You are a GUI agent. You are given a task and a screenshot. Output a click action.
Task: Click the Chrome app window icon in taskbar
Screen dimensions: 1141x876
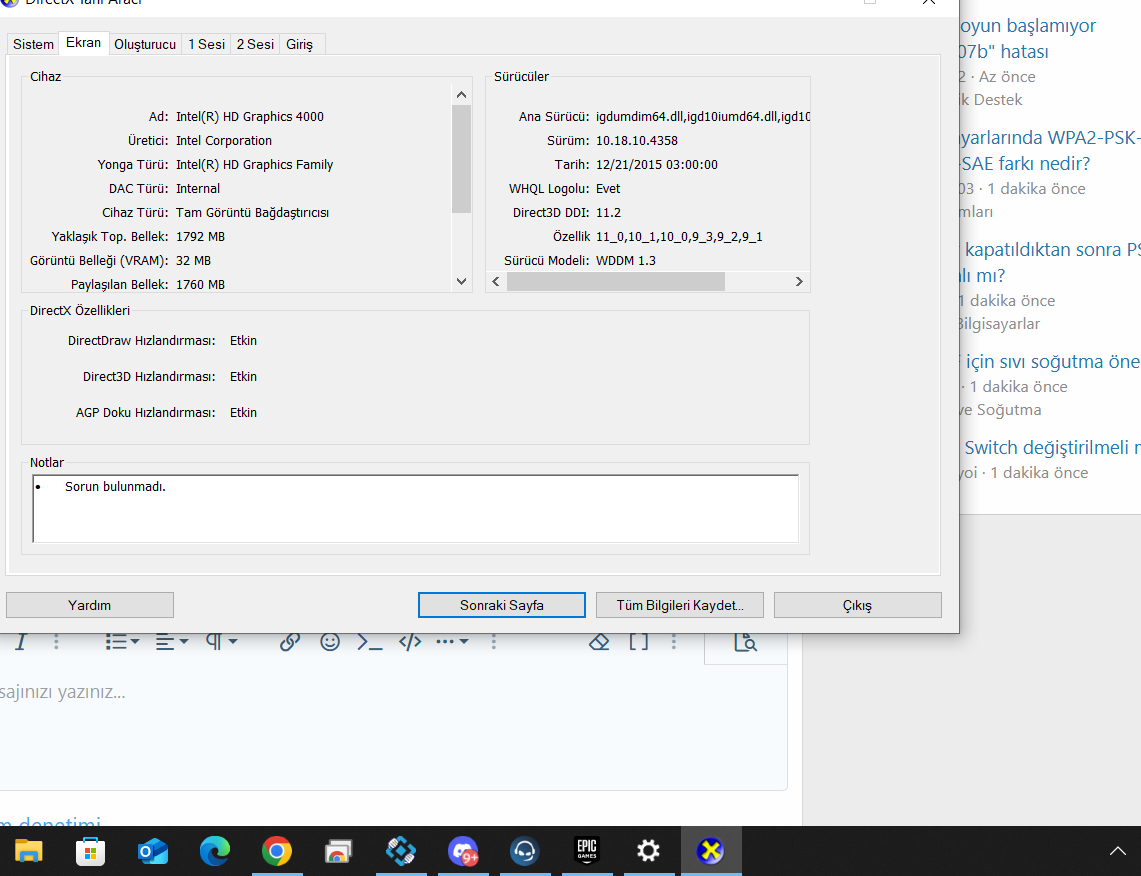338,851
